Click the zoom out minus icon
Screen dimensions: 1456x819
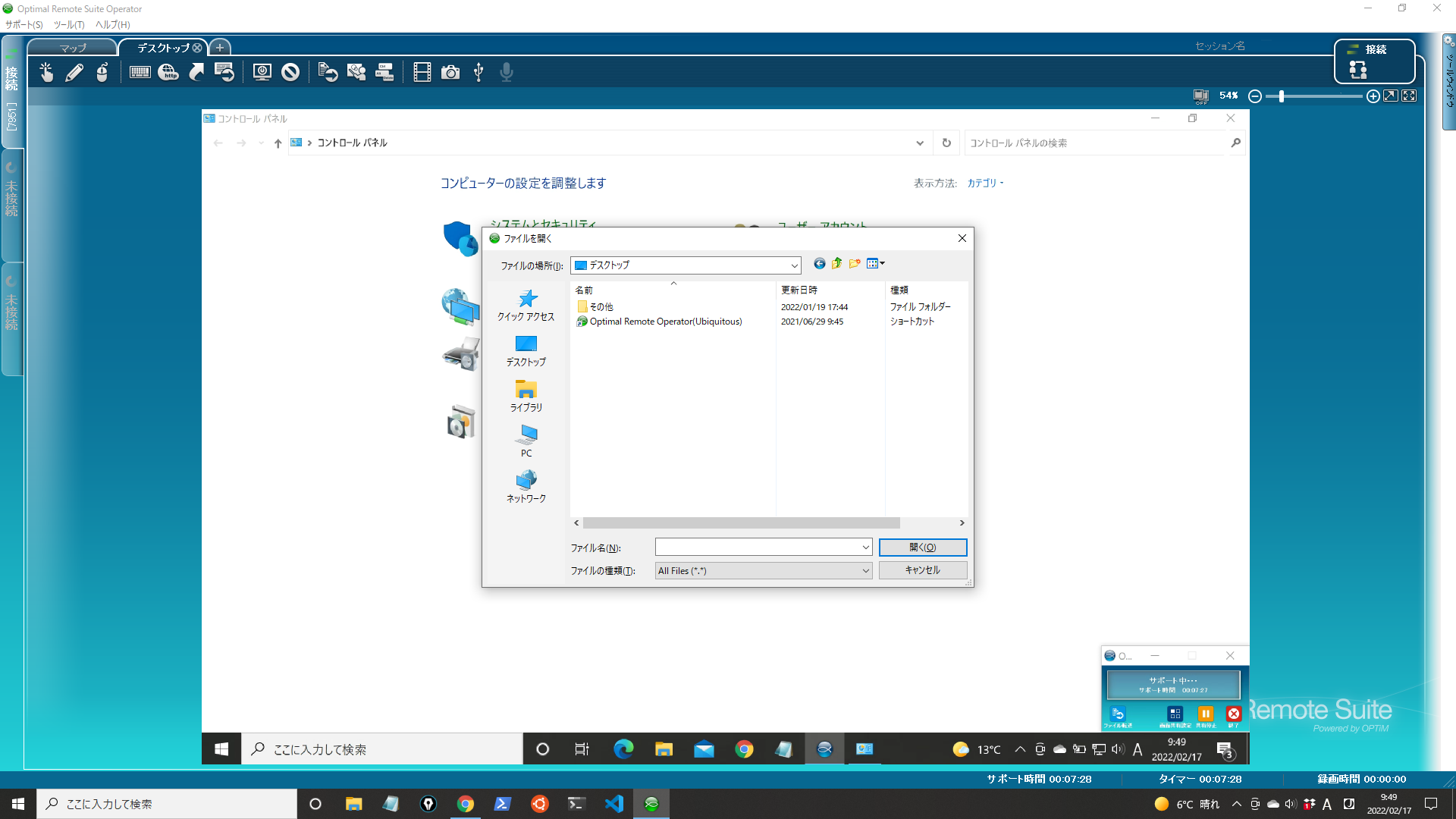(1255, 96)
